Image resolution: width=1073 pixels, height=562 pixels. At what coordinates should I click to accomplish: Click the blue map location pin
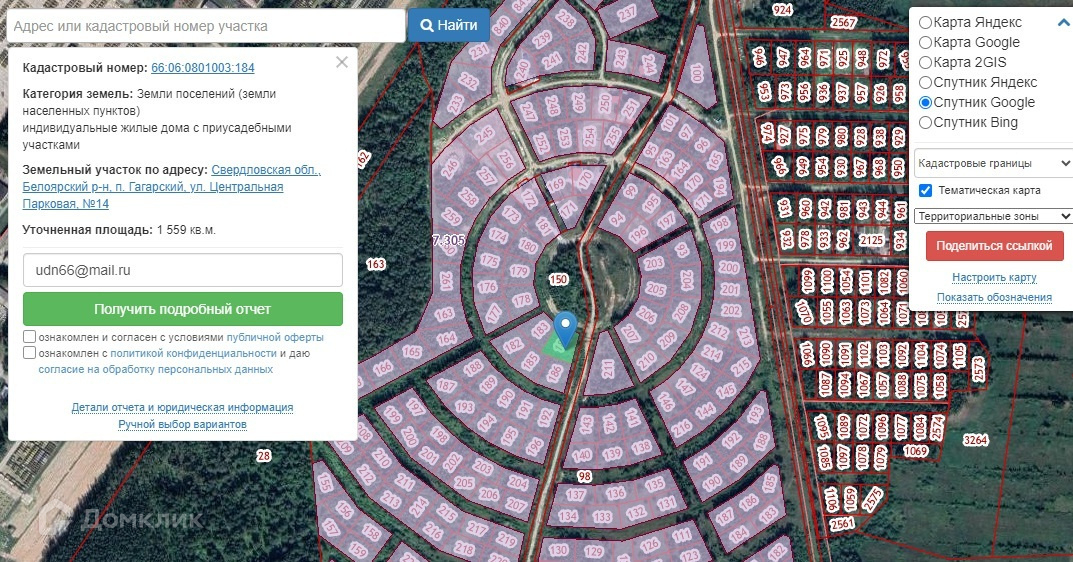click(565, 330)
